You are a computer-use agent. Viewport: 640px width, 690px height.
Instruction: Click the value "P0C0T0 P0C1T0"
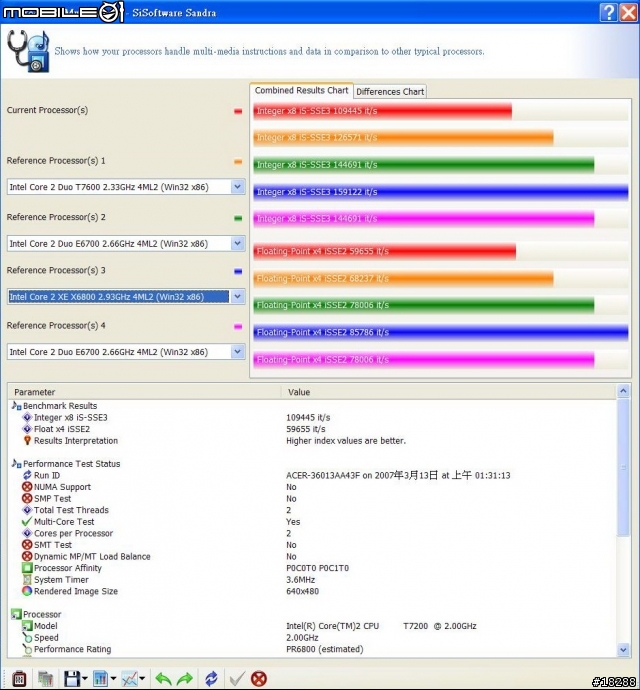[317, 568]
